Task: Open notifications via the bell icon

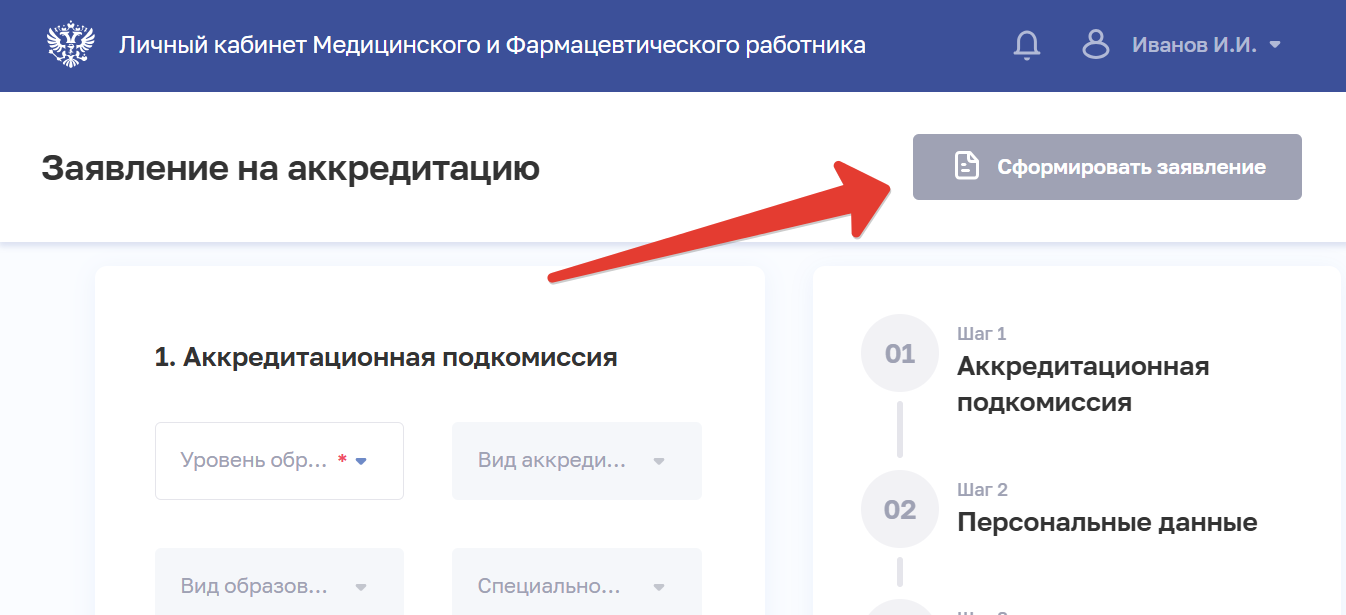Action: click(1027, 45)
